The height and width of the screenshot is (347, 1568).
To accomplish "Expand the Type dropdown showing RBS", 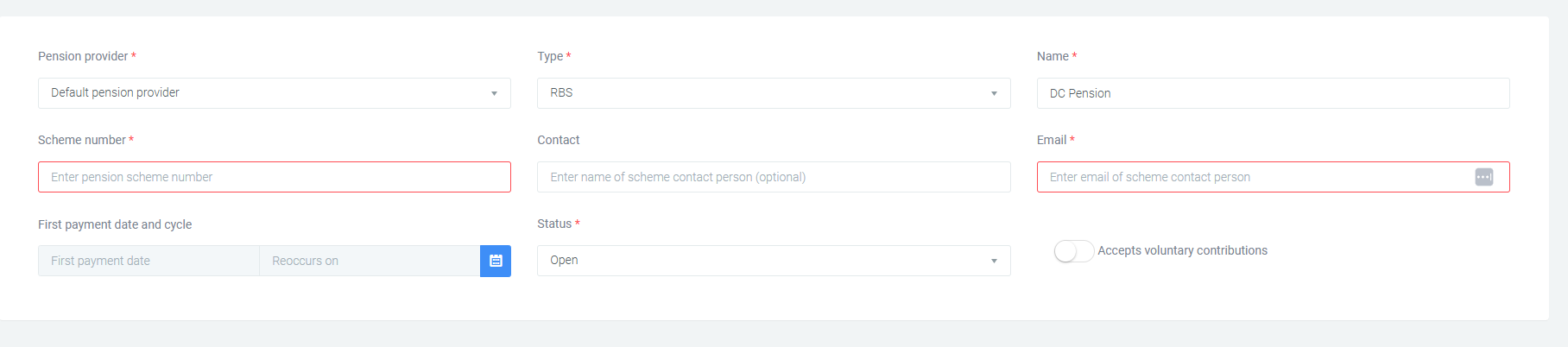I will point(773,93).
